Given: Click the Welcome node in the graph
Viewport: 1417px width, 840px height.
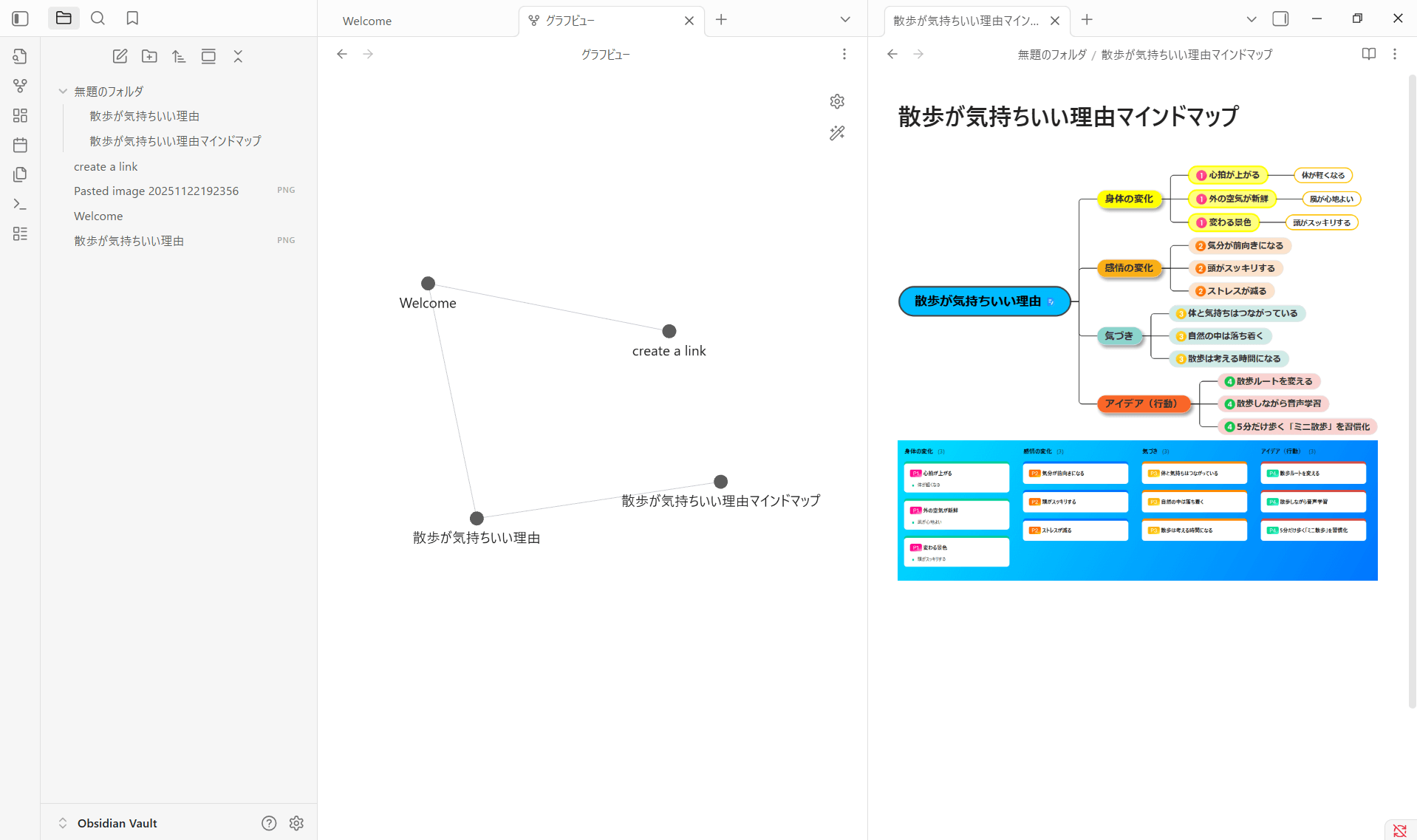Looking at the screenshot, I should tap(428, 284).
